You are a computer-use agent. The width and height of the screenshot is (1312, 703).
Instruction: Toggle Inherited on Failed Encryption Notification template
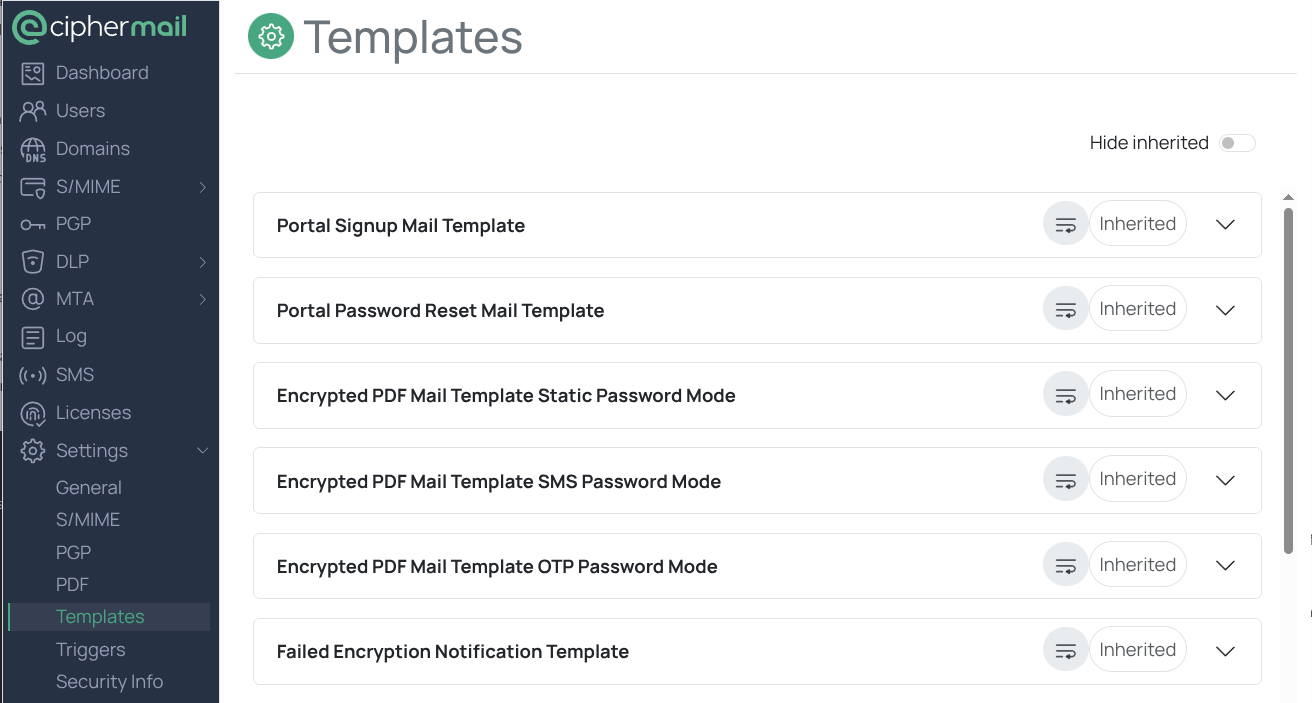coord(1137,650)
